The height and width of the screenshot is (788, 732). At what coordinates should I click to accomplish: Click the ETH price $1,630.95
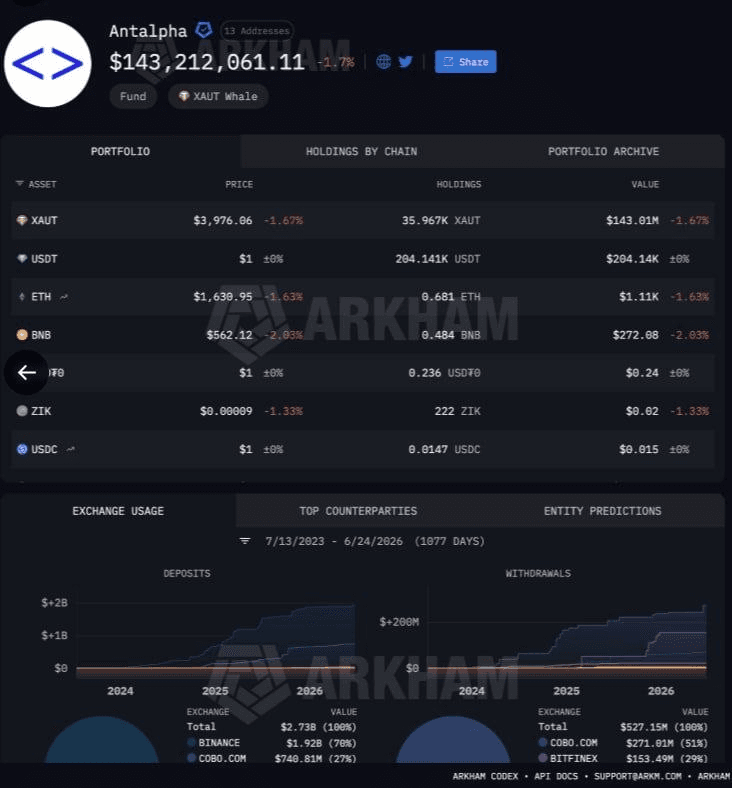tap(223, 297)
